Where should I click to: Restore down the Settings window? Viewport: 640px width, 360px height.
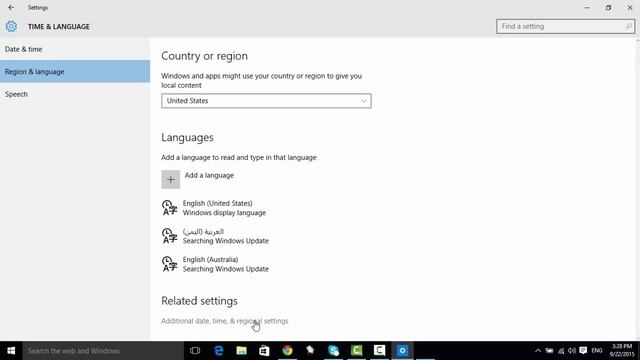pos(608,7)
